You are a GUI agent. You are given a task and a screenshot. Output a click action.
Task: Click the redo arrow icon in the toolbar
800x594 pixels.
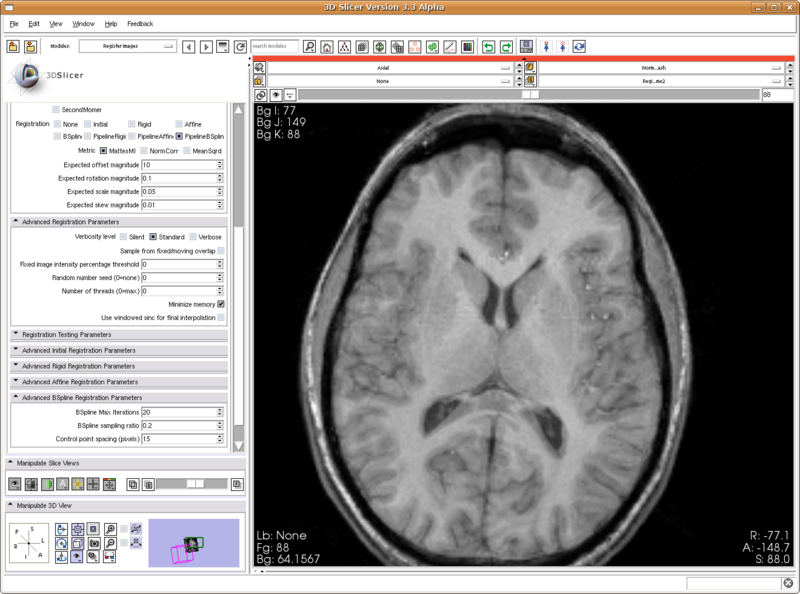[506, 47]
